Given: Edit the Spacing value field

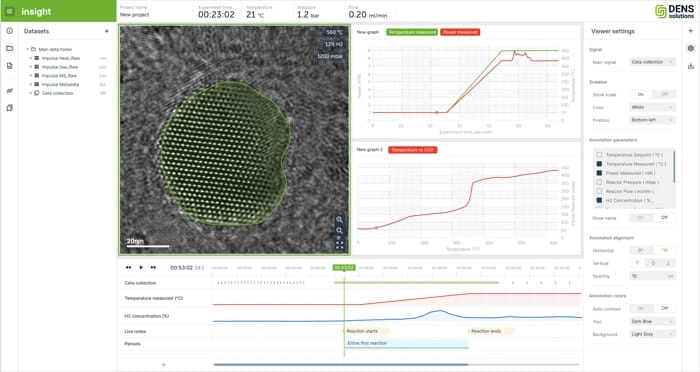Looking at the screenshot, I should tap(653, 276).
